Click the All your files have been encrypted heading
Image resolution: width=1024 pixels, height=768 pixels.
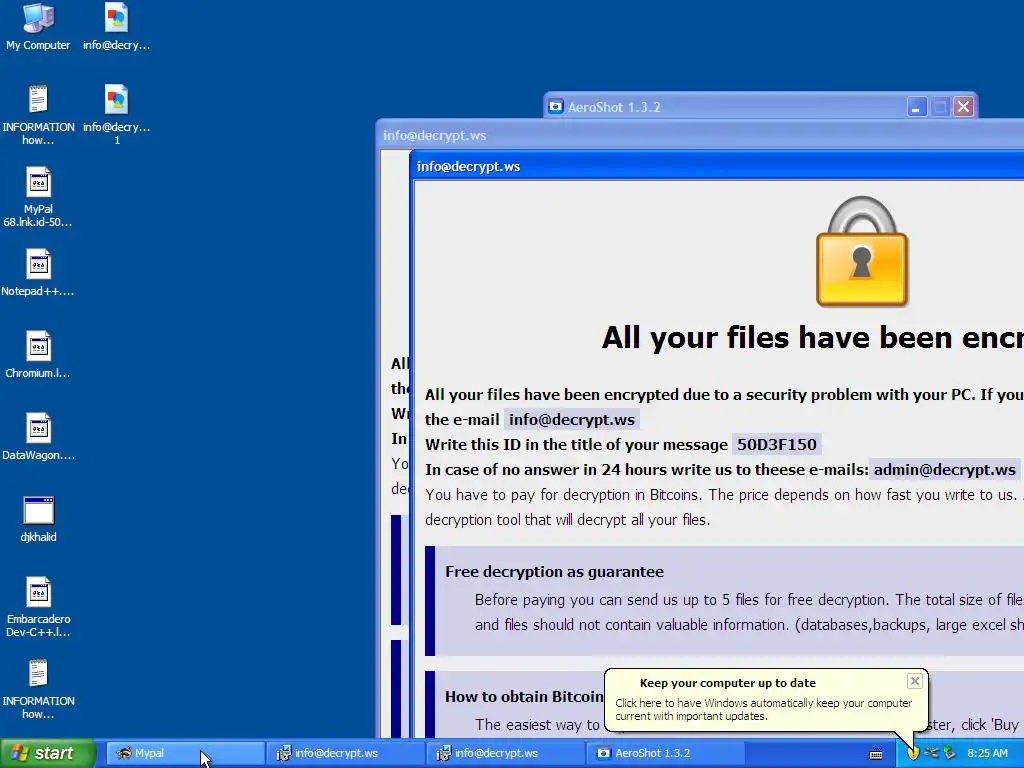pos(812,338)
